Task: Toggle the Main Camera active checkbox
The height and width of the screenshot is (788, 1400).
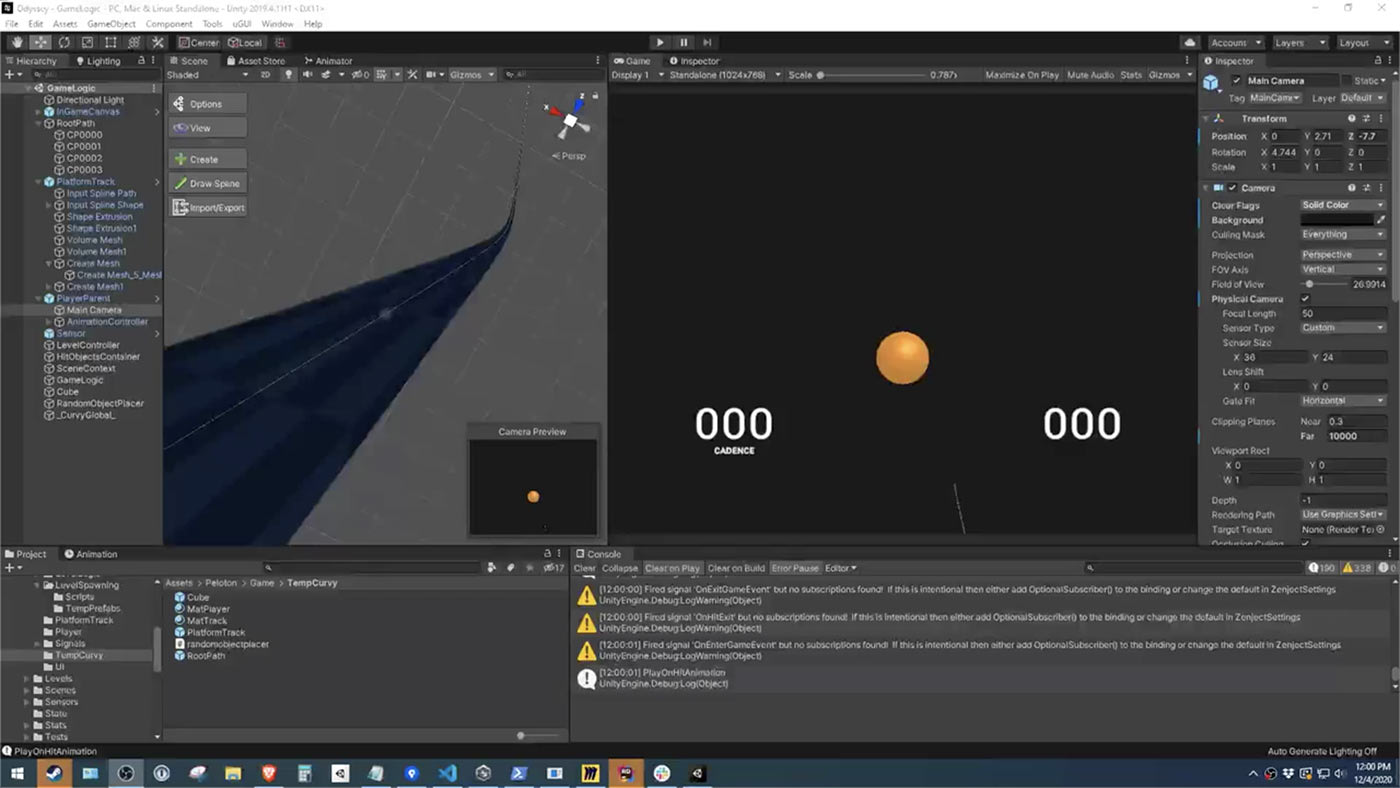Action: (1237, 81)
